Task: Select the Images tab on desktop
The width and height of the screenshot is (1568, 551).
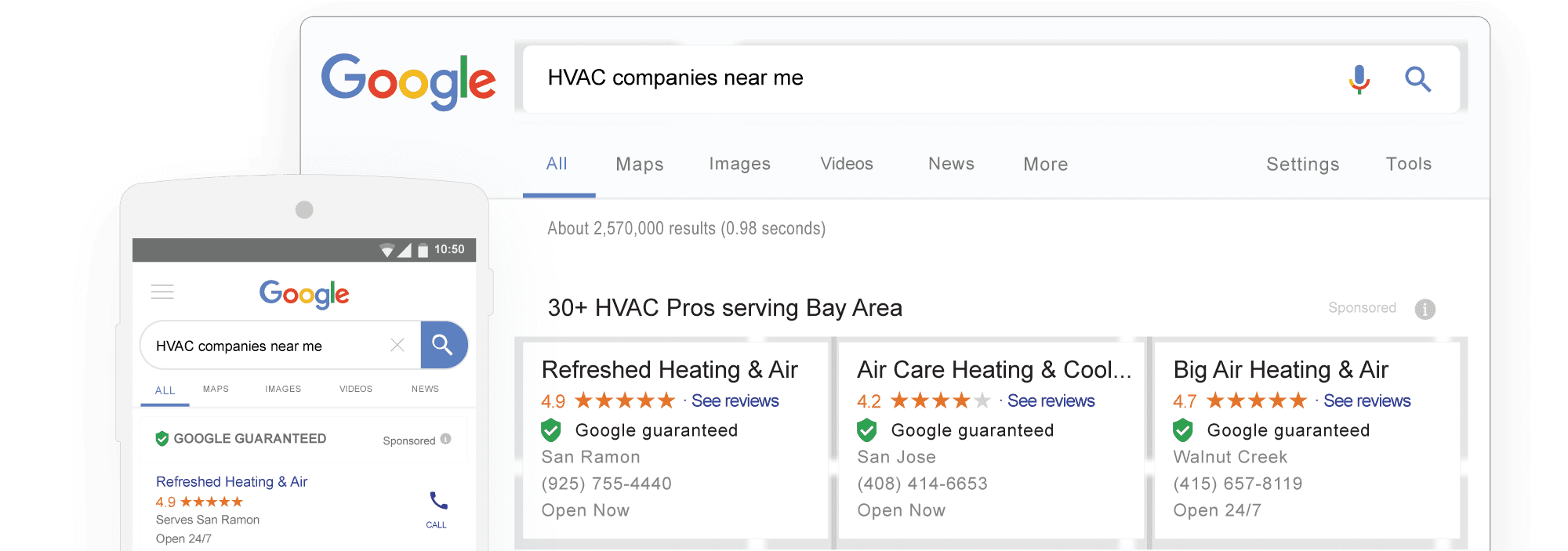Action: pyautogui.click(x=739, y=164)
